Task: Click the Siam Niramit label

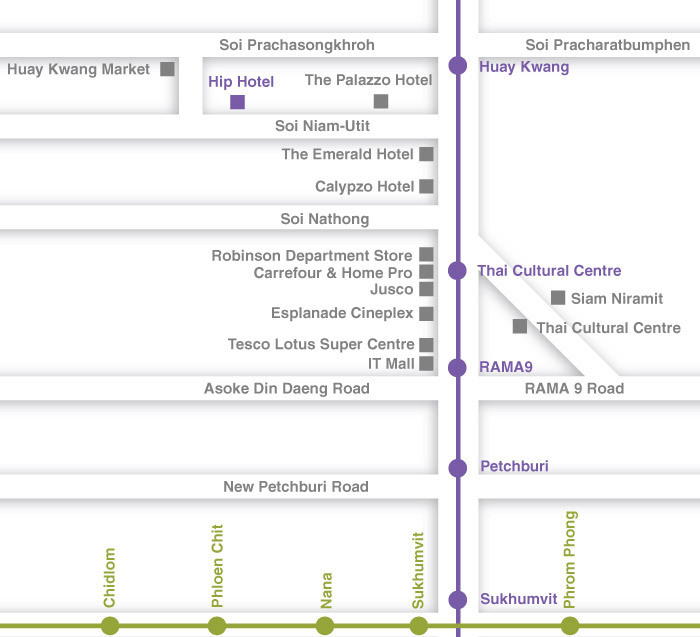Action: (x=617, y=298)
